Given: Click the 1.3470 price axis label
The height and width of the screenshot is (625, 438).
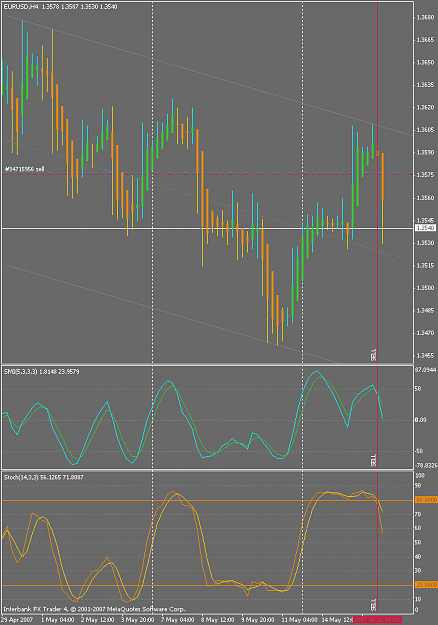Looking at the screenshot, I should click(425, 333).
